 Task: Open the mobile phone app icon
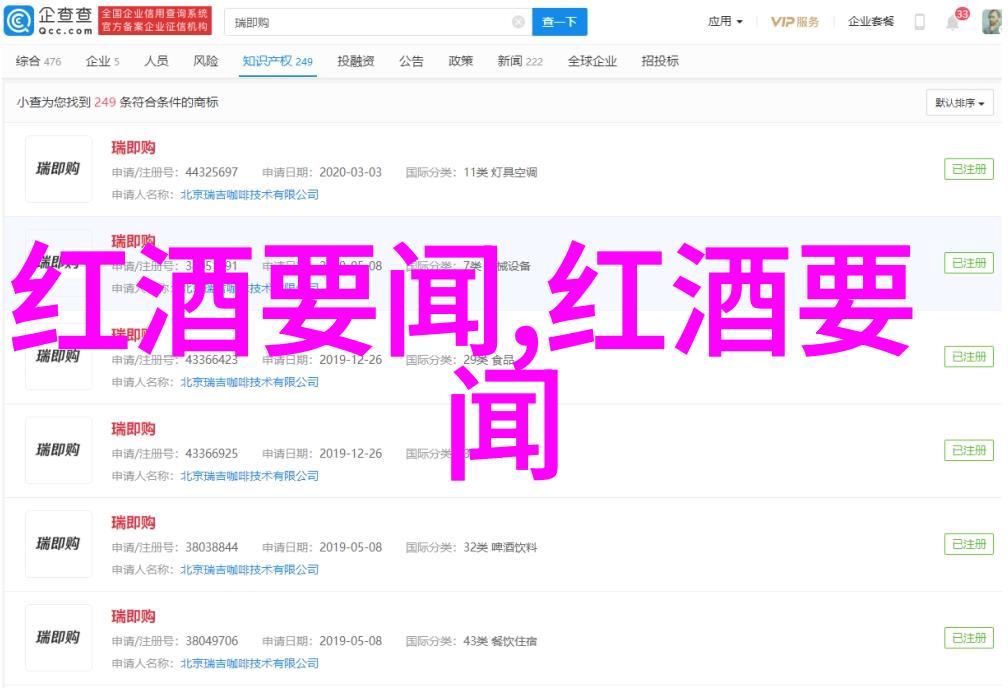[919, 22]
